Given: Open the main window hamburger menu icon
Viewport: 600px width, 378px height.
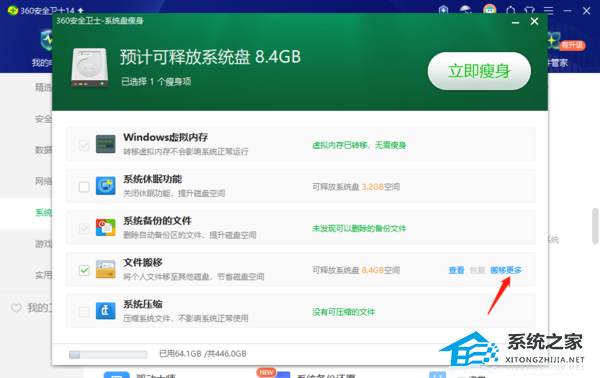Looking at the screenshot, I should click(548, 11).
